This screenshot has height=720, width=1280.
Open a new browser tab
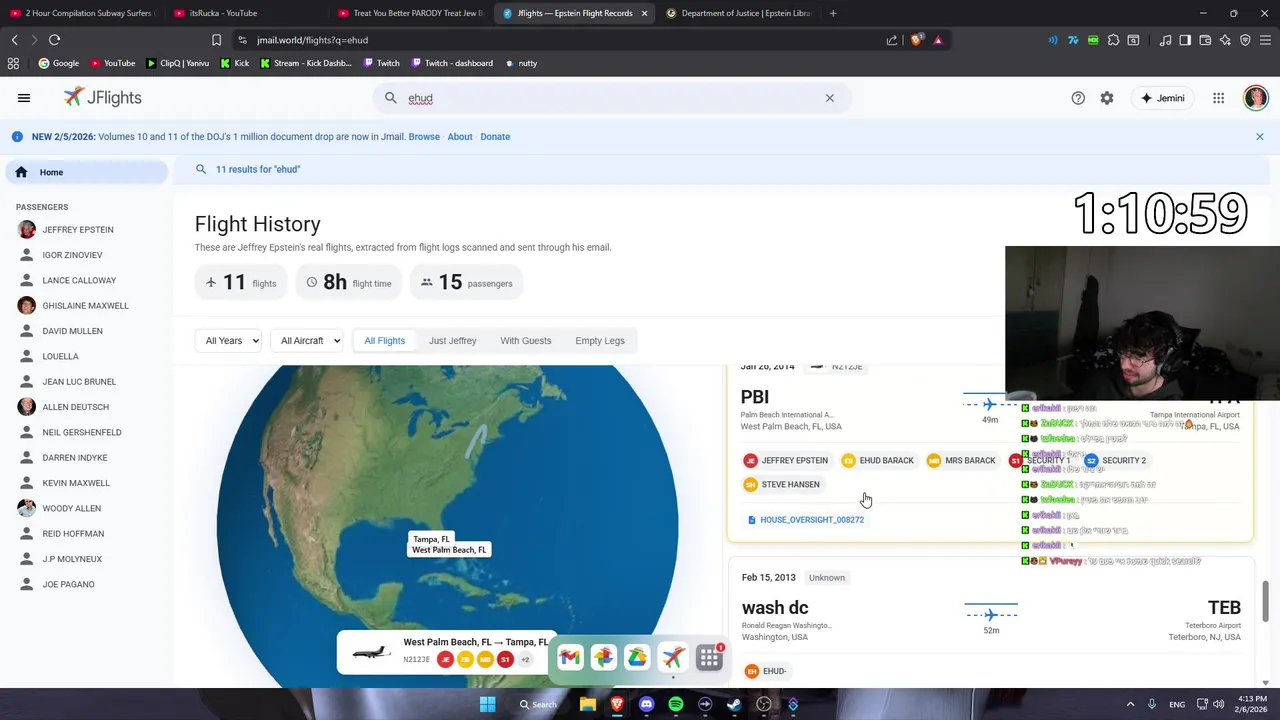833,13
